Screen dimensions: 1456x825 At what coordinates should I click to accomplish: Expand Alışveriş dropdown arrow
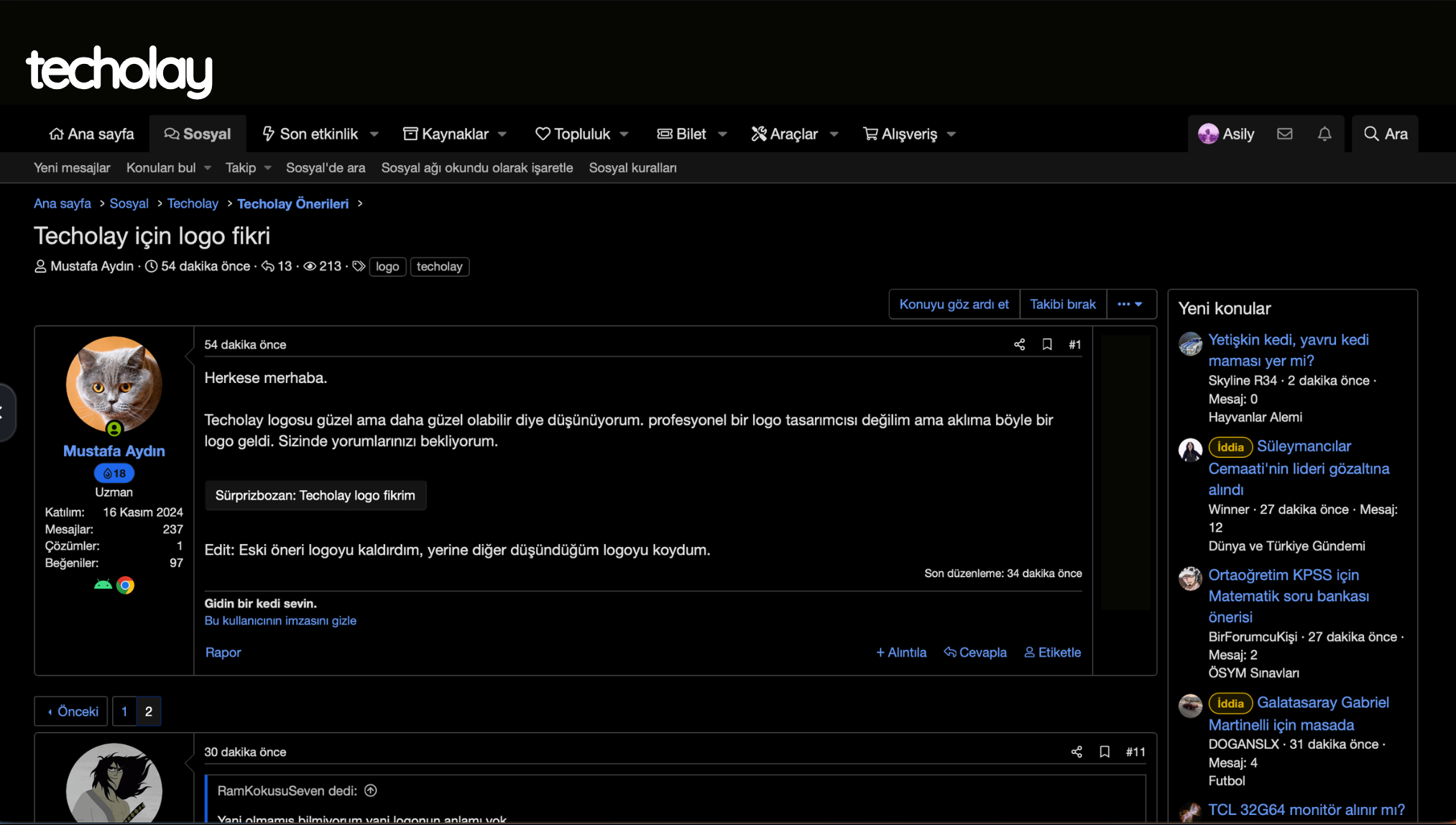click(x=952, y=134)
